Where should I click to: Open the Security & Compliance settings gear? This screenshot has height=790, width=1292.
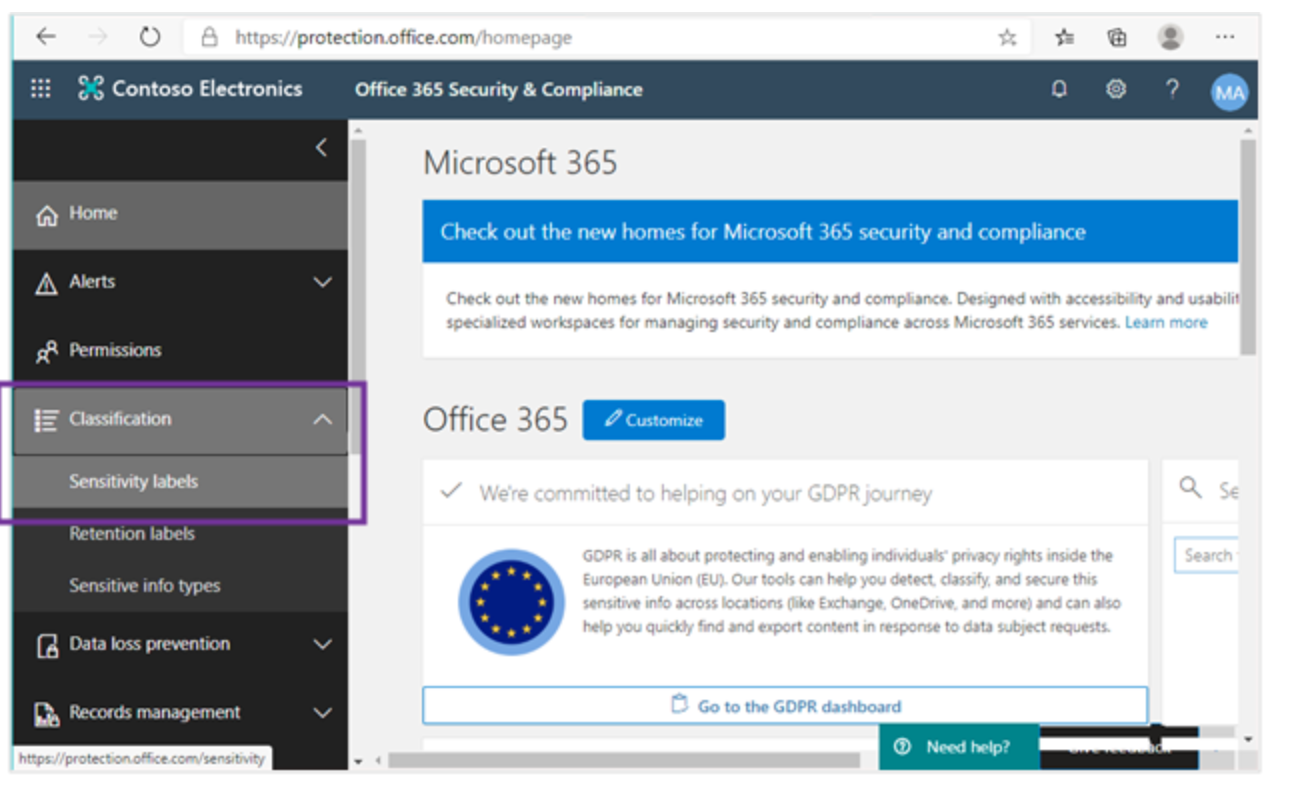pyautogui.click(x=1115, y=89)
